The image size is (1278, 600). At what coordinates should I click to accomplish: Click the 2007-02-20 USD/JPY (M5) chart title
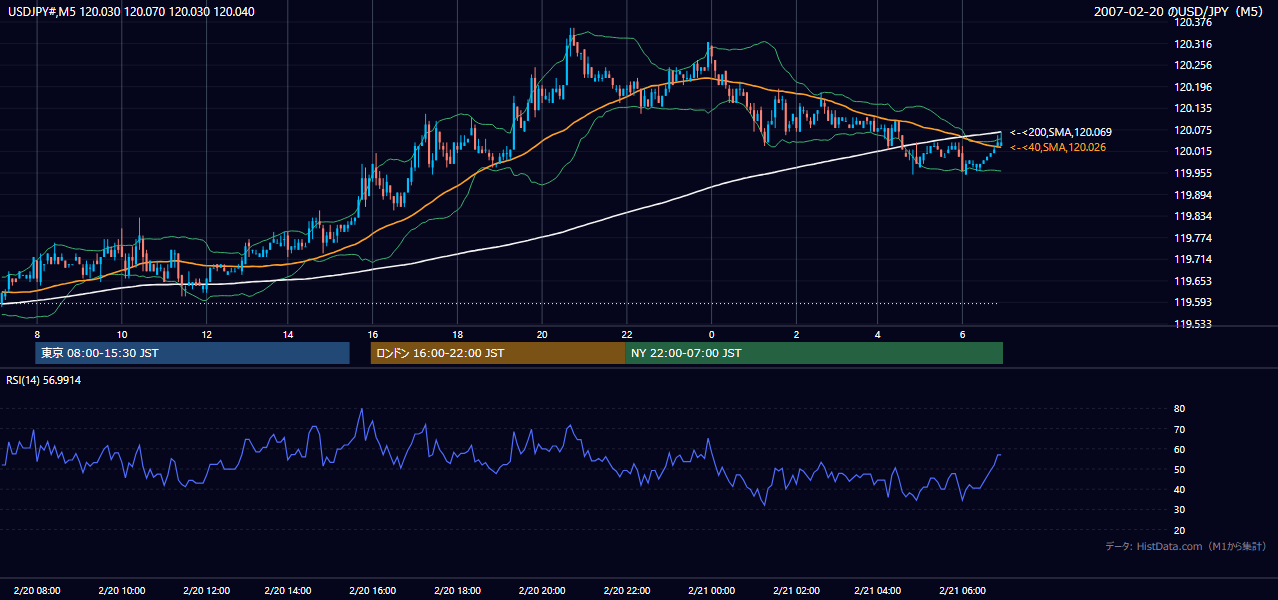[x=1180, y=12]
